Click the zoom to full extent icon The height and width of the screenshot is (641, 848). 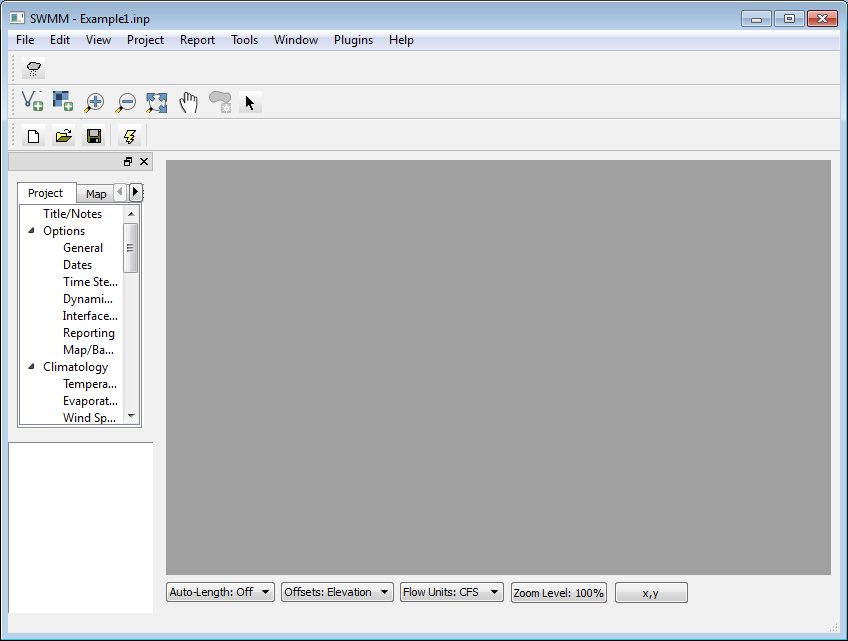(157, 102)
